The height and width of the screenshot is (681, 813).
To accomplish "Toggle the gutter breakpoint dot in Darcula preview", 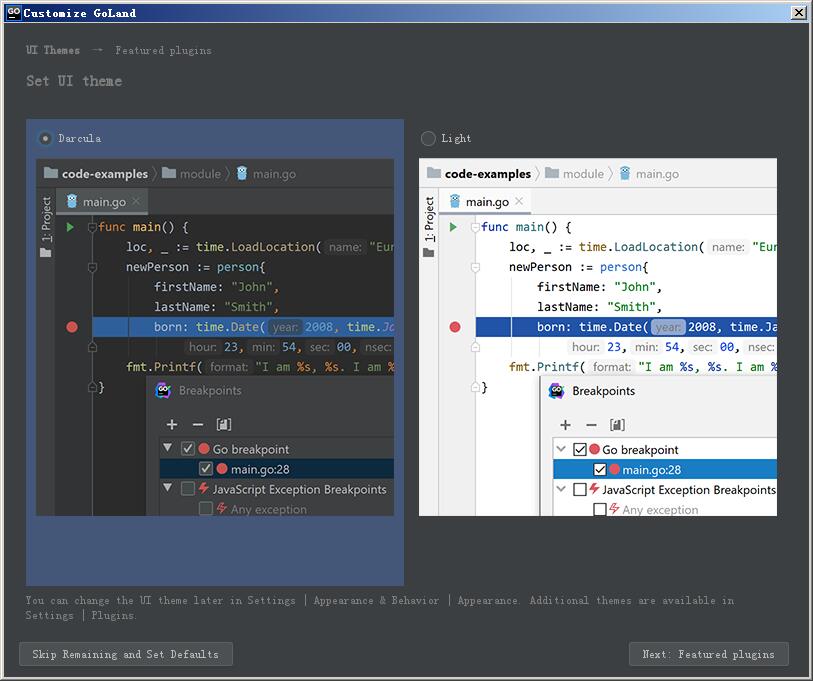I will point(72,327).
